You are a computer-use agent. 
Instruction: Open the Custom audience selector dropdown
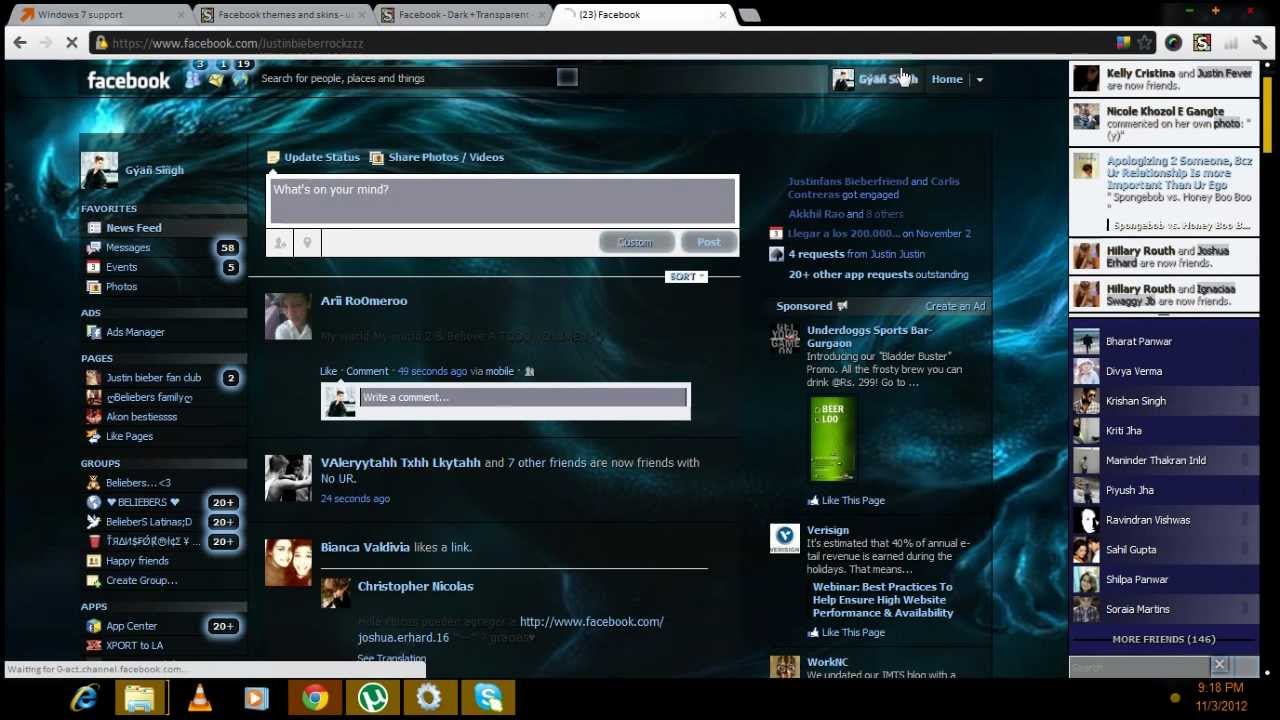(x=635, y=242)
